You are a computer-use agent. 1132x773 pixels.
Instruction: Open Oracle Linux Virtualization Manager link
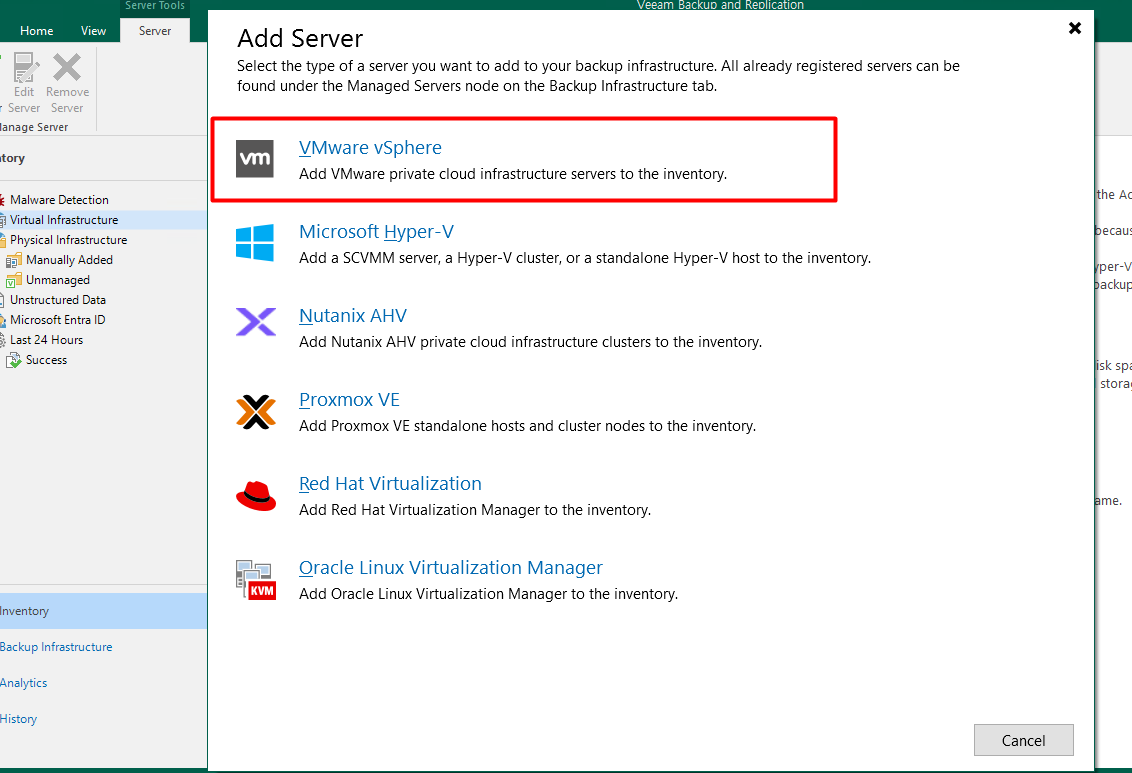(x=450, y=568)
